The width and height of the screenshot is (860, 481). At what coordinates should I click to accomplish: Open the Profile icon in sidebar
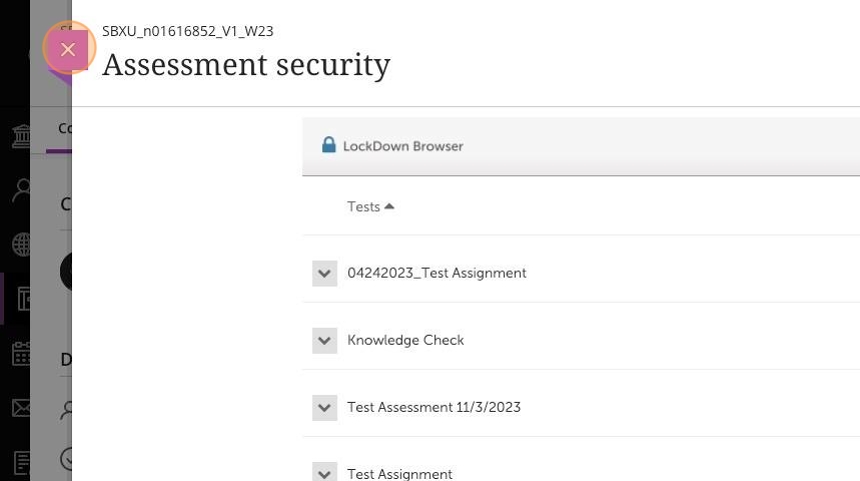pos(20,191)
